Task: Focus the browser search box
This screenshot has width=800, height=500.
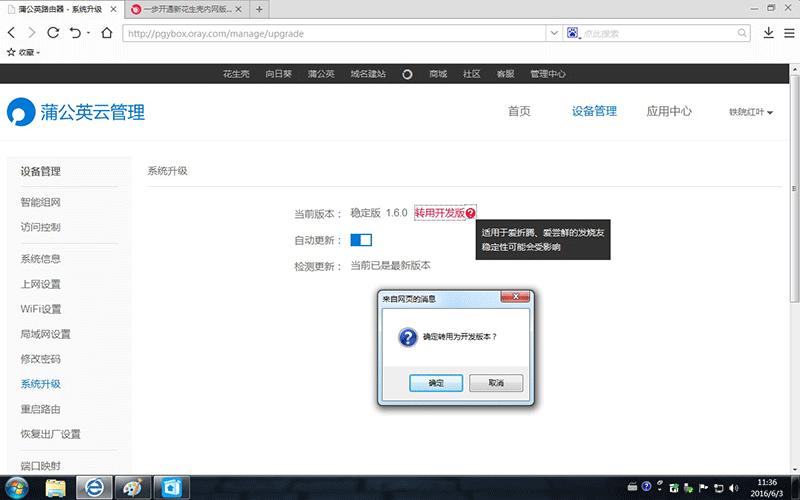Action: (659, 34)
